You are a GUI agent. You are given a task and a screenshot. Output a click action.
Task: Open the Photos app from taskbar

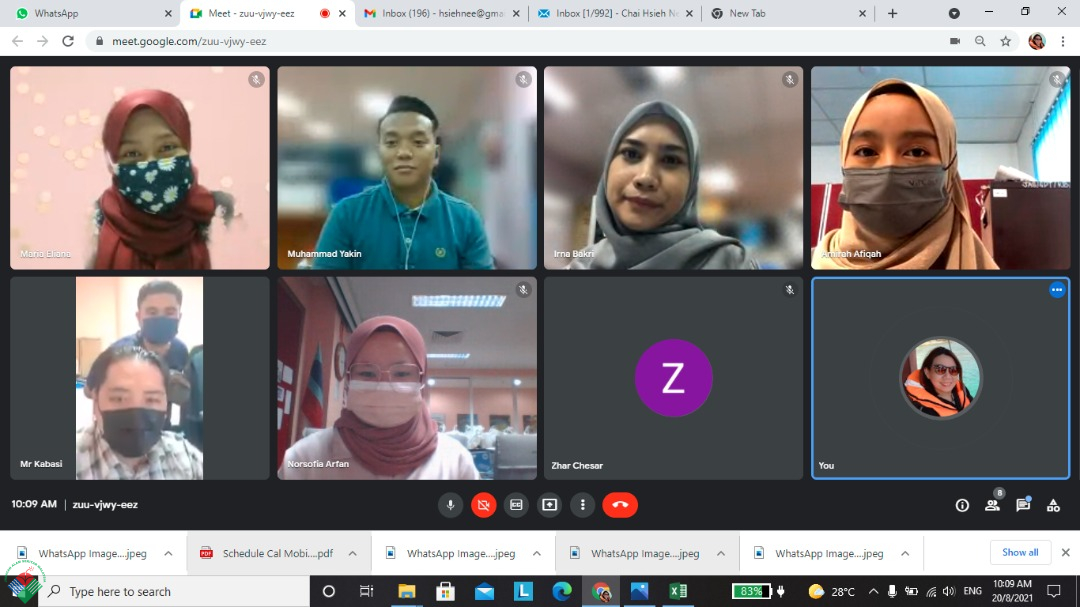click(639, 591)
